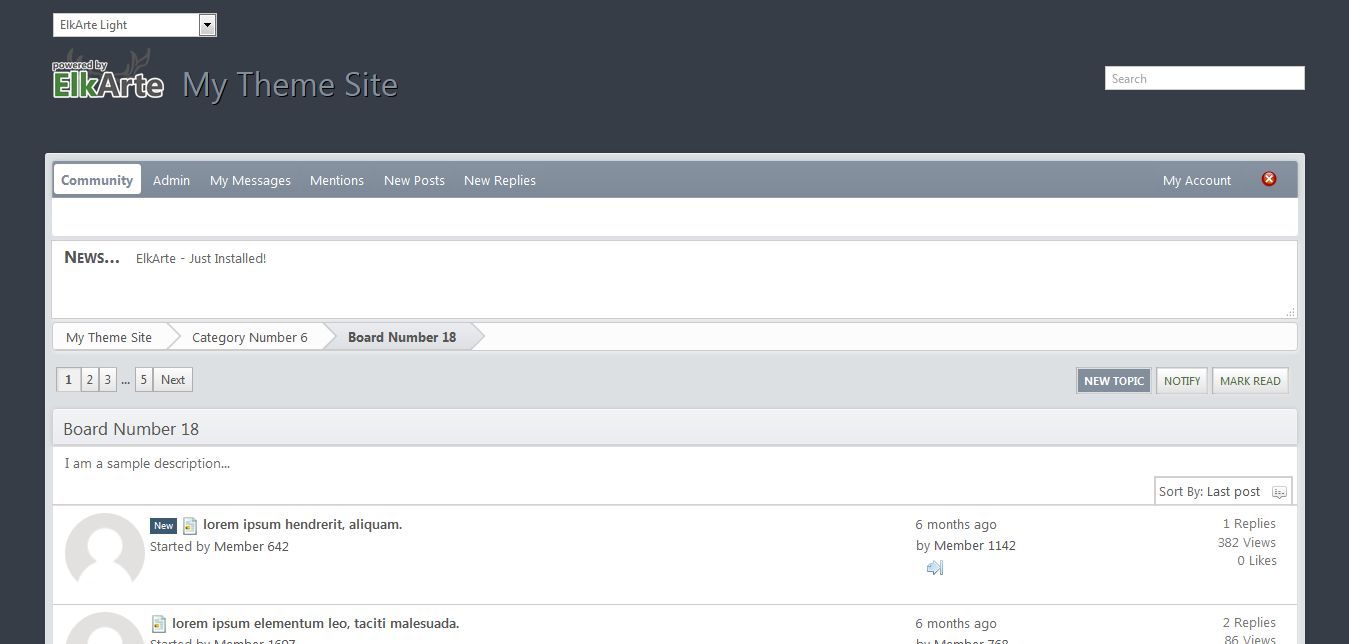Image resolution: width=1349 pixels, height=644 pixels.
Task: Click the 1 Replies count
Action: pos(1249,523)
